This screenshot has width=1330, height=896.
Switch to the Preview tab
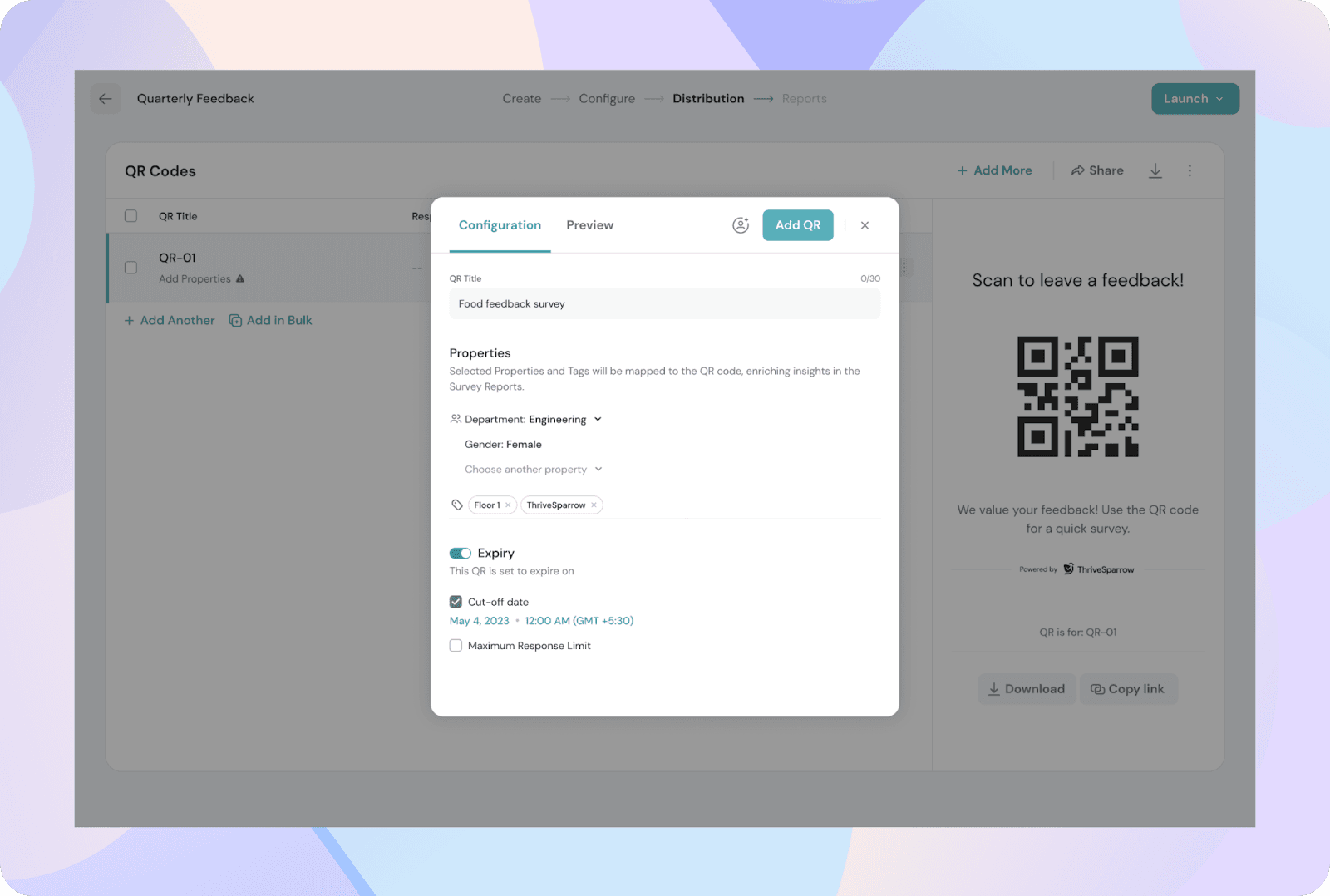(x=589, y=225)
